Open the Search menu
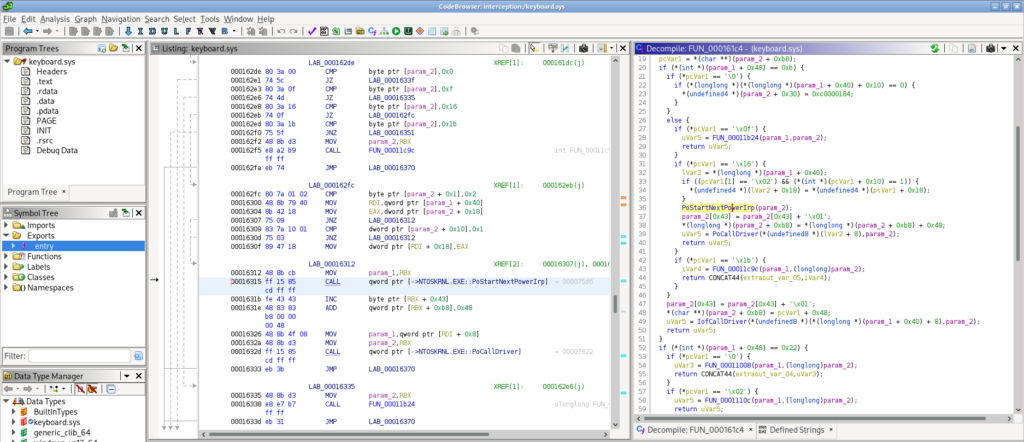This screenshot has height=442, width=1024. [157, 19]
